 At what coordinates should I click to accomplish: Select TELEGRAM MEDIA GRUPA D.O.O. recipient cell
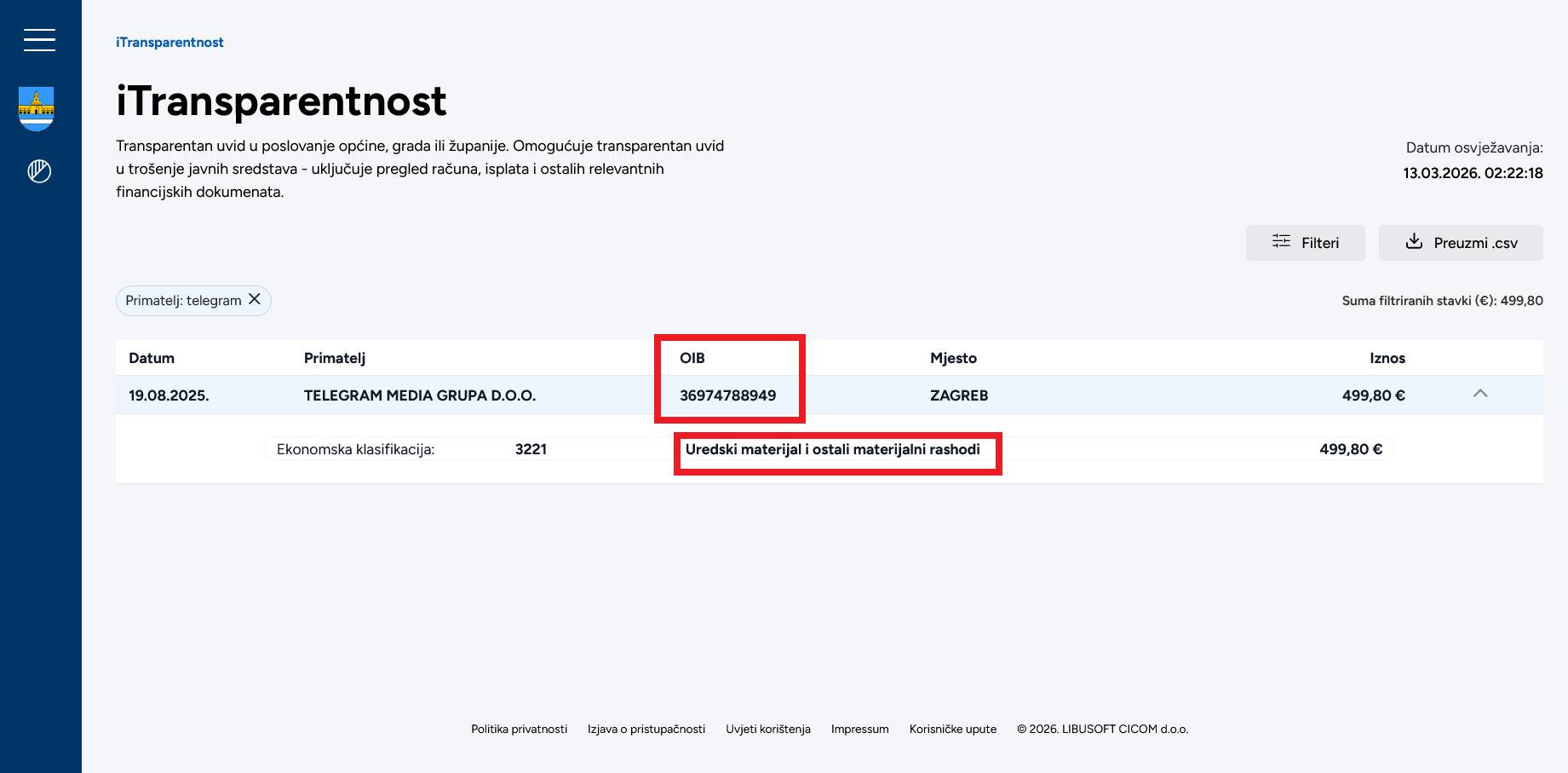pos(420,395)
